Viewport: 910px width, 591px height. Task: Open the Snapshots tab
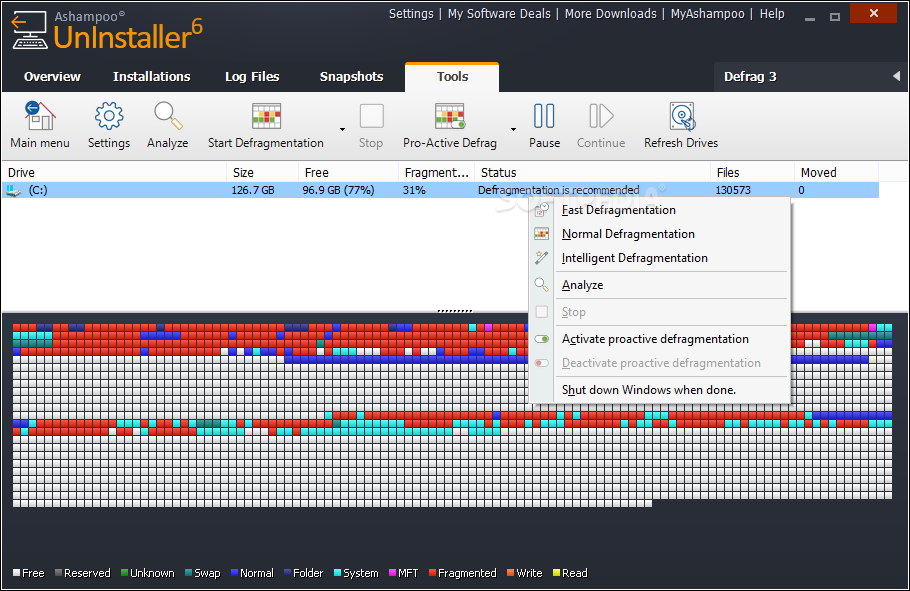[x=352, y=77]
